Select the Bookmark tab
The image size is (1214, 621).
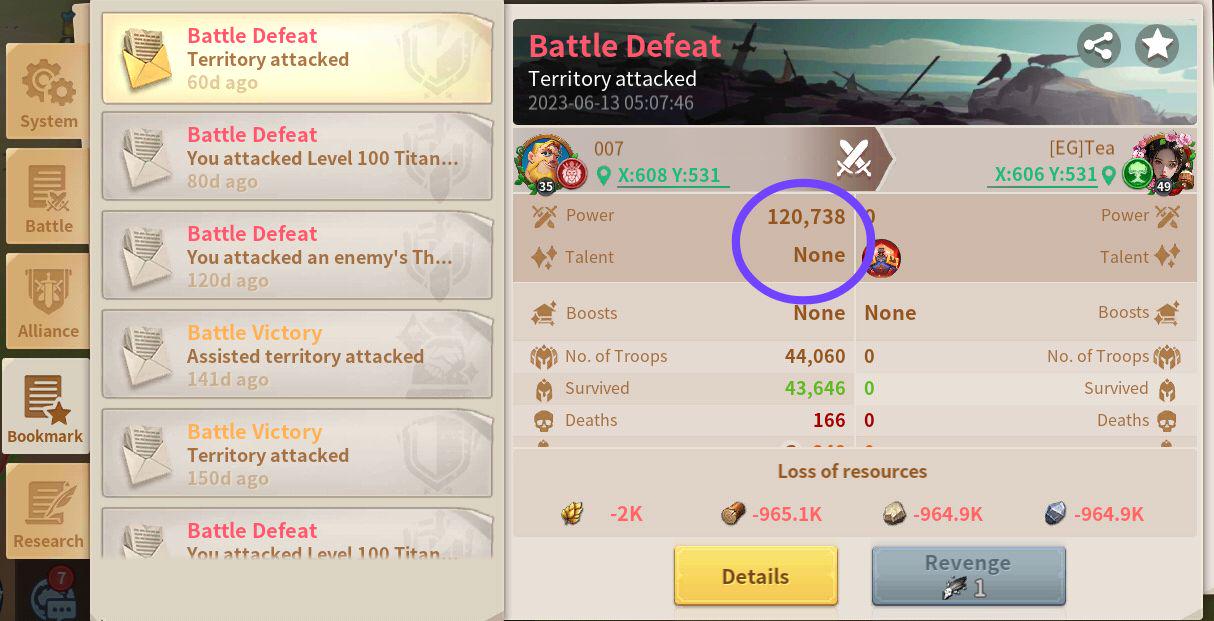(x=45, y=406)
